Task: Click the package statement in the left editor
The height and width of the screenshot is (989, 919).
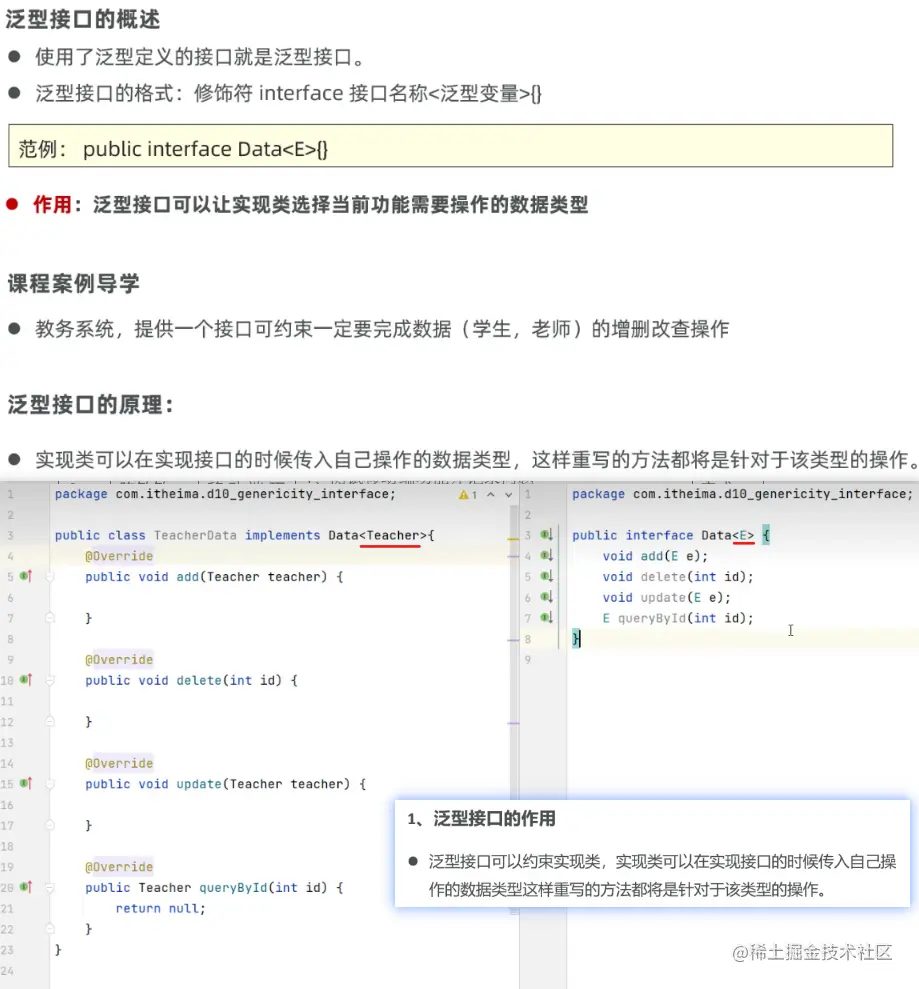Action: pos(225,494)
